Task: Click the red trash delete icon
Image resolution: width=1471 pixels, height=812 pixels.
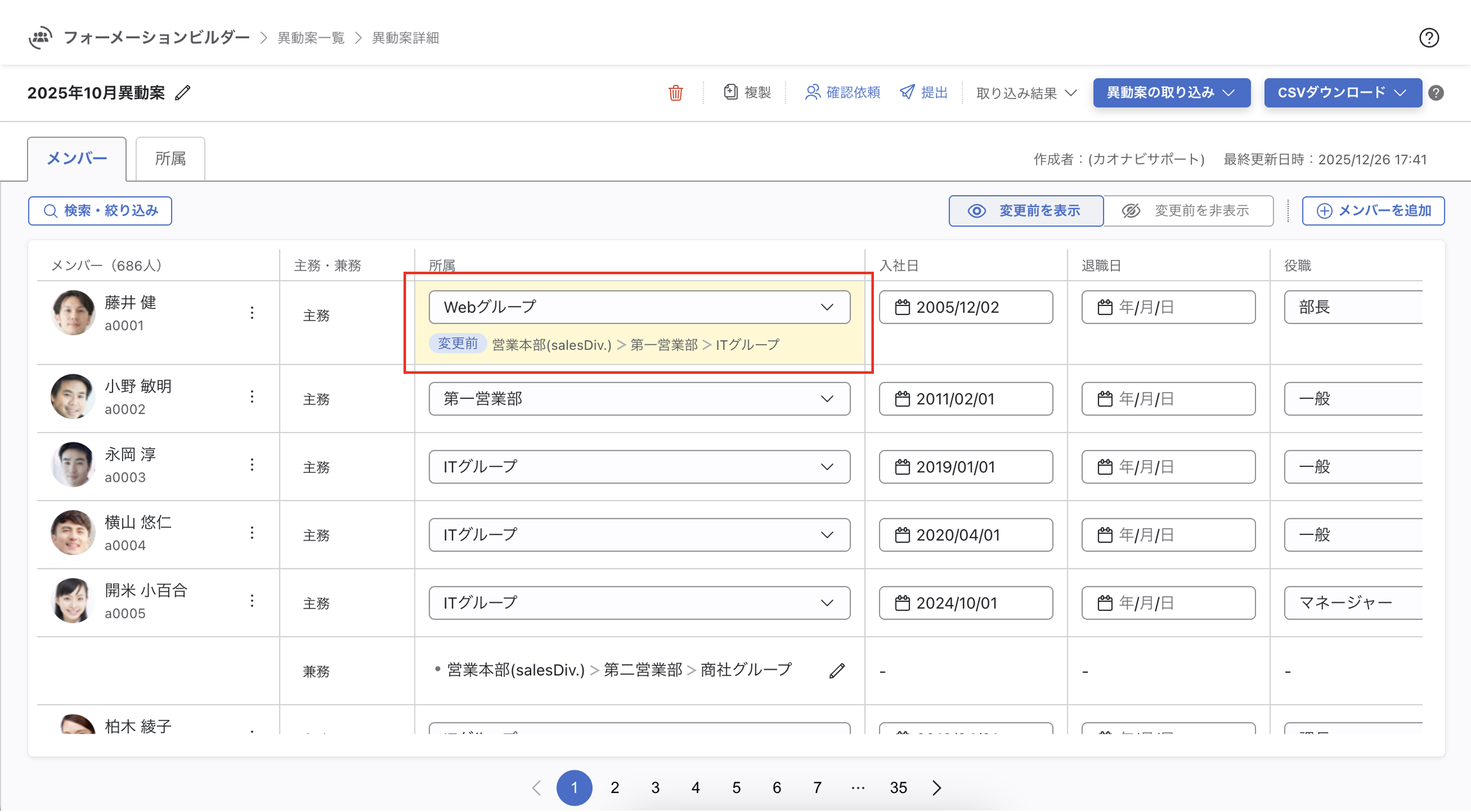Action: coord(676,92)
